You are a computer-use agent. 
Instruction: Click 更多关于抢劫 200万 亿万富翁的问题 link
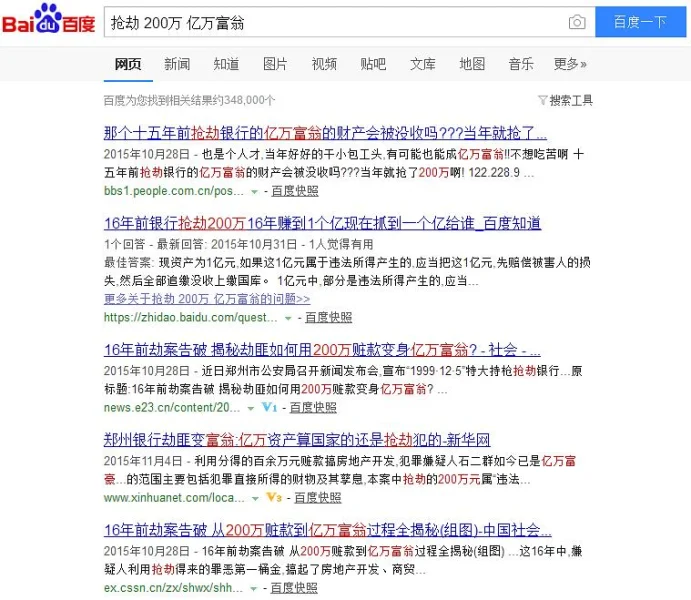206,298
